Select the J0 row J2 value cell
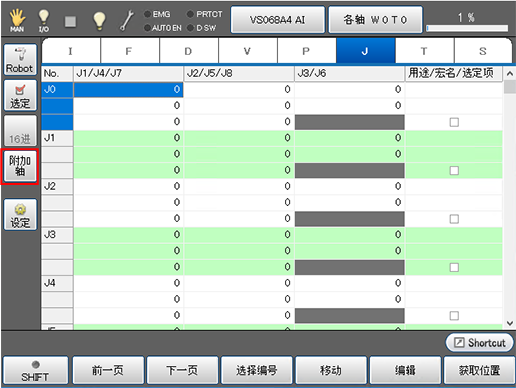Screen dimensions: 516x388 point(239,90)
